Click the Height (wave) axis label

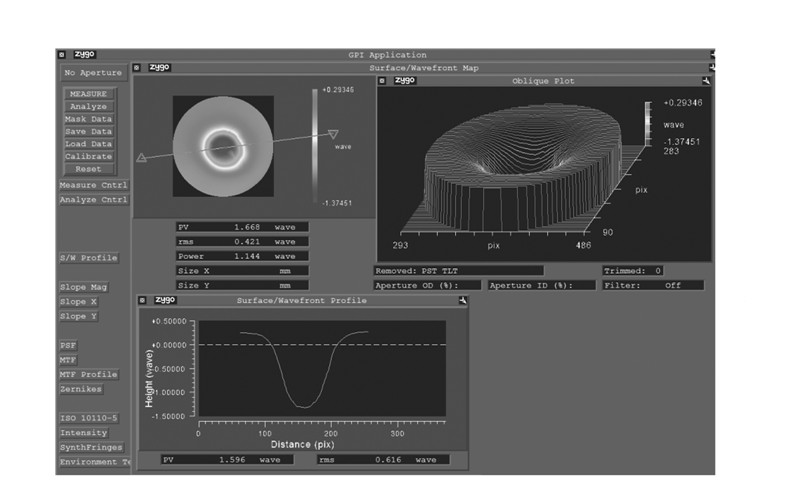point(149,378)
